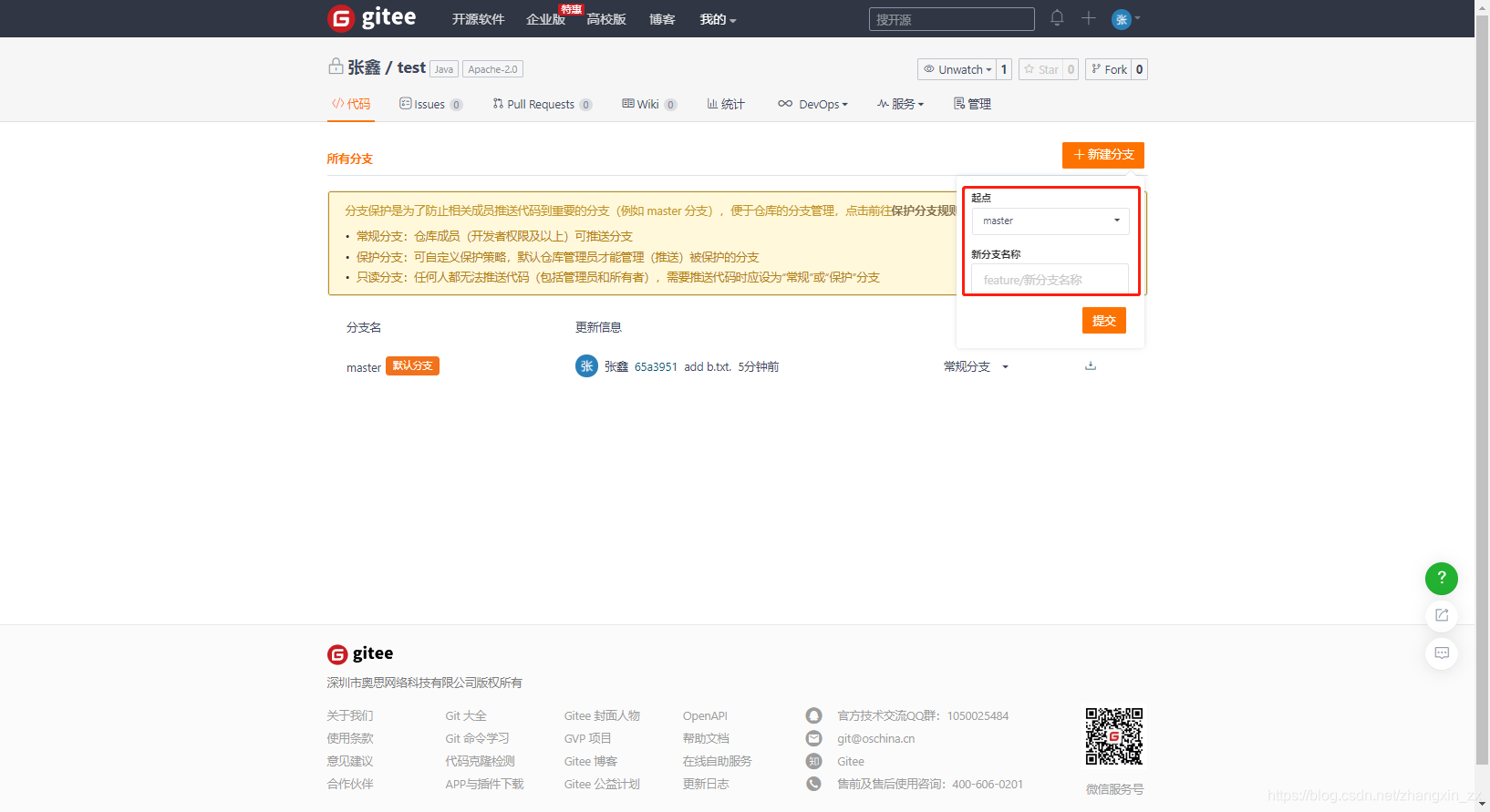
Task: Open the OpenAPI footer link
Action: [x=705, y=715]
